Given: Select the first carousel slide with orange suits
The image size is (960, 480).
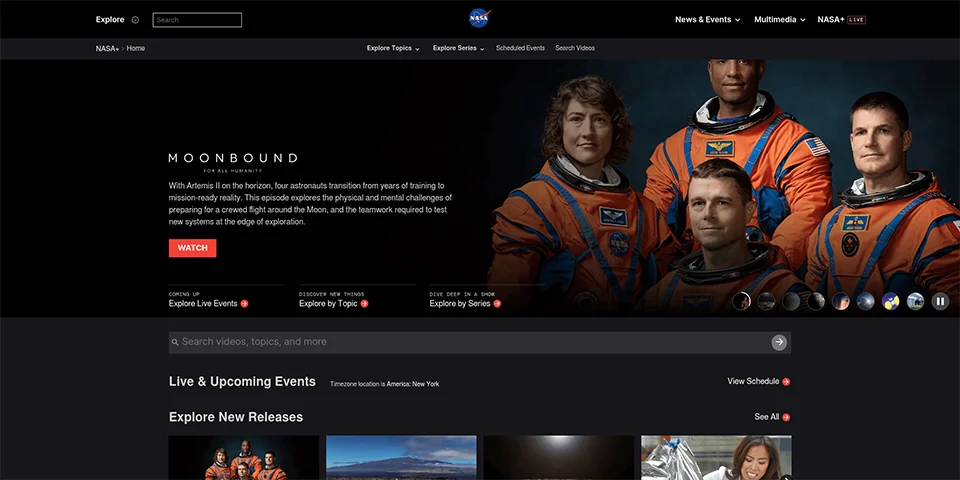Looking at the screenshot, I should [741, 301].
